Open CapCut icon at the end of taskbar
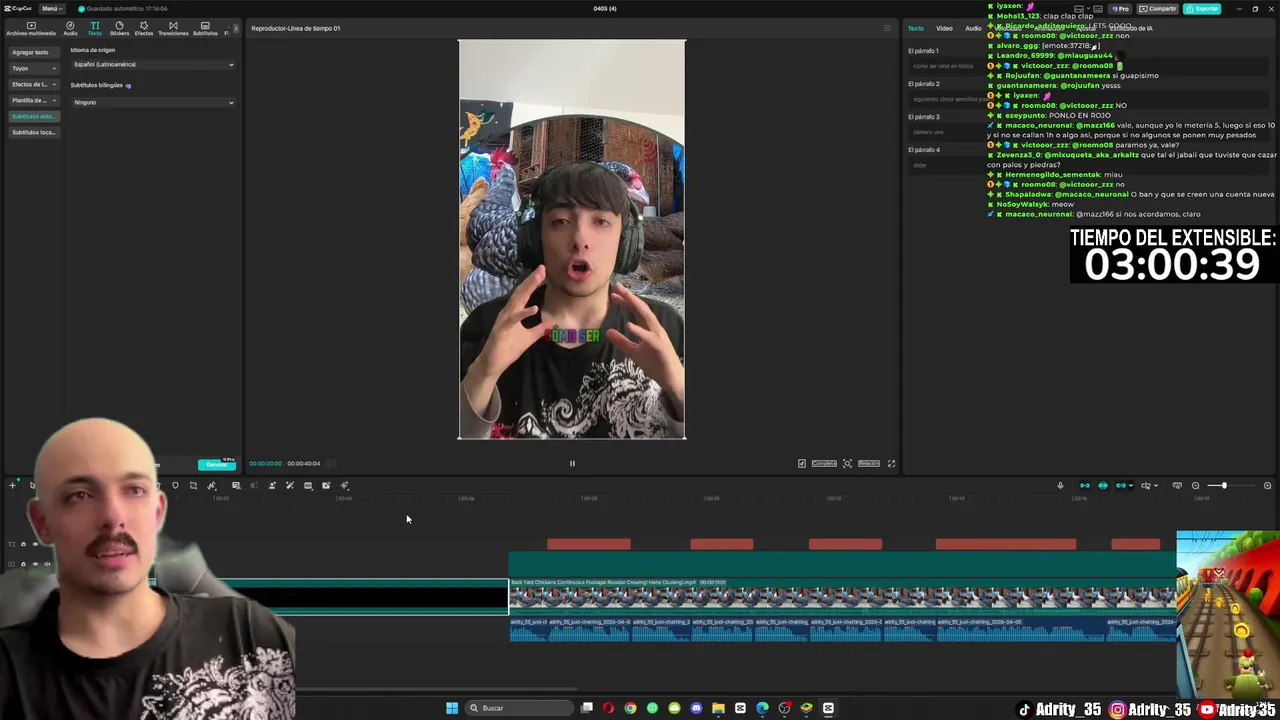 point(828,708)
